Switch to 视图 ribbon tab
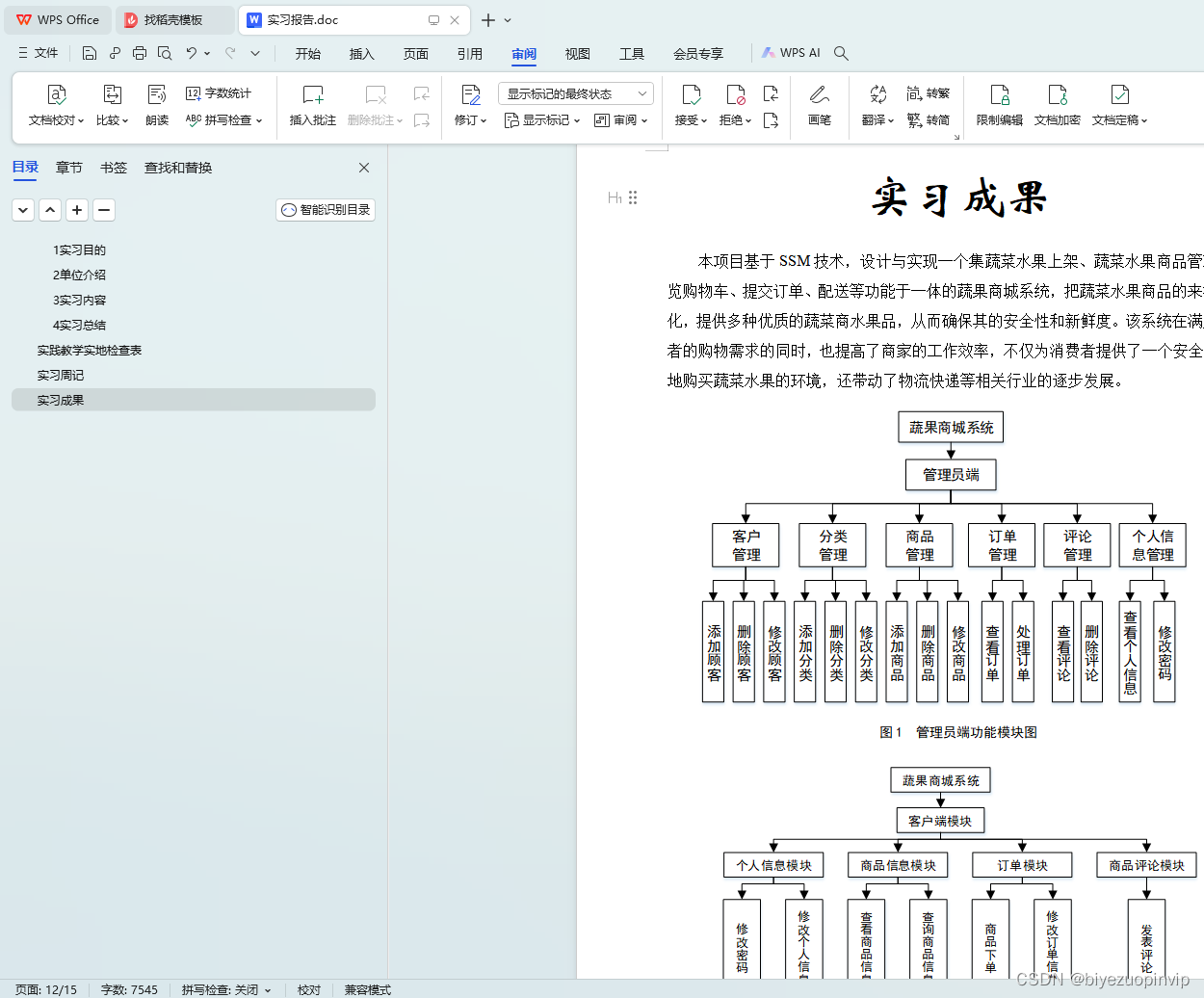Viewport: 1204px width, 998px height. click(x=578, y=54)
